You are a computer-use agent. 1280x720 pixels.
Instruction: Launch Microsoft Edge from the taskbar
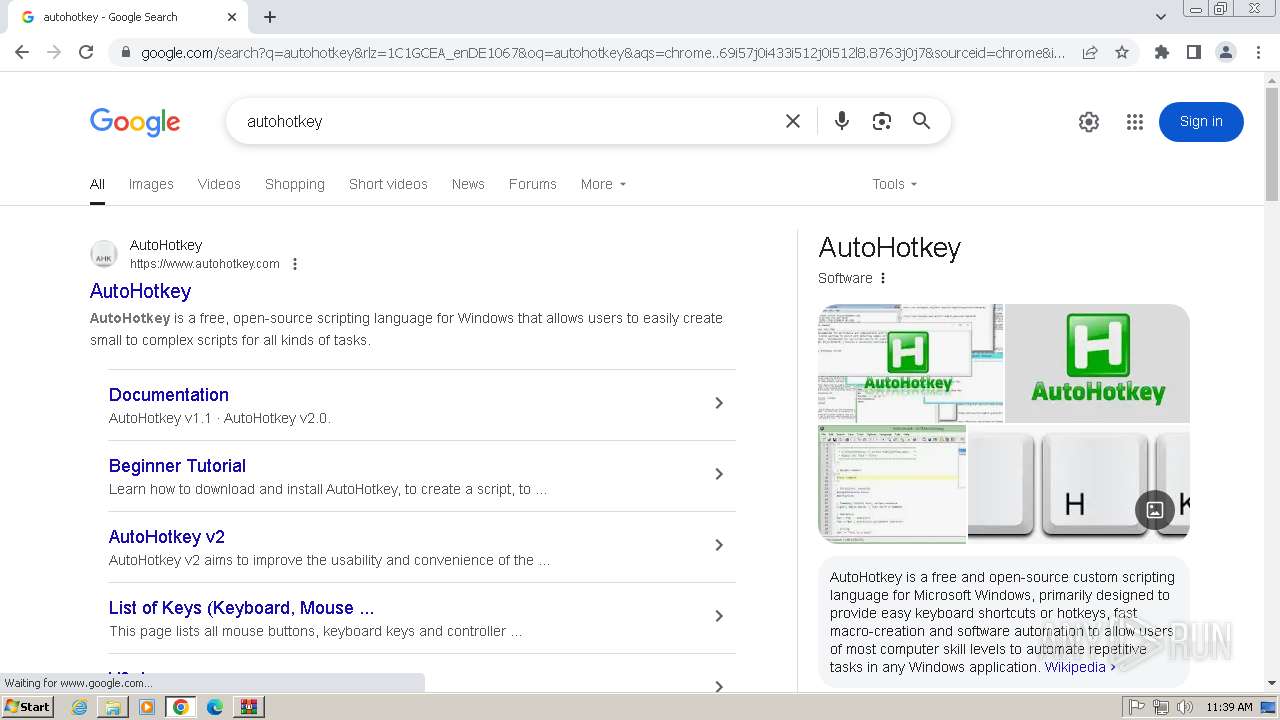[x=214, y=707]
